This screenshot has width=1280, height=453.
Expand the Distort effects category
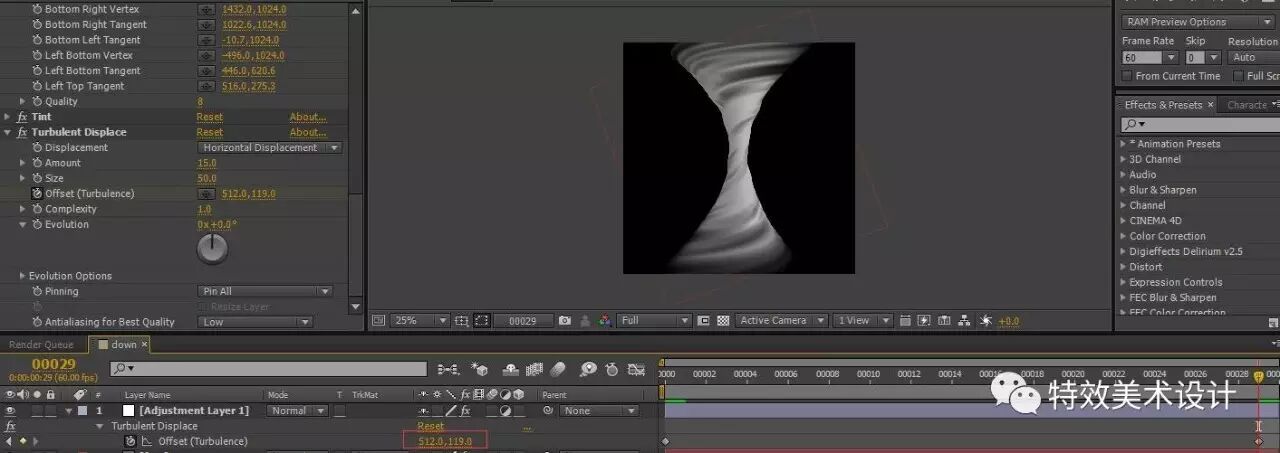coord(1123,267)
